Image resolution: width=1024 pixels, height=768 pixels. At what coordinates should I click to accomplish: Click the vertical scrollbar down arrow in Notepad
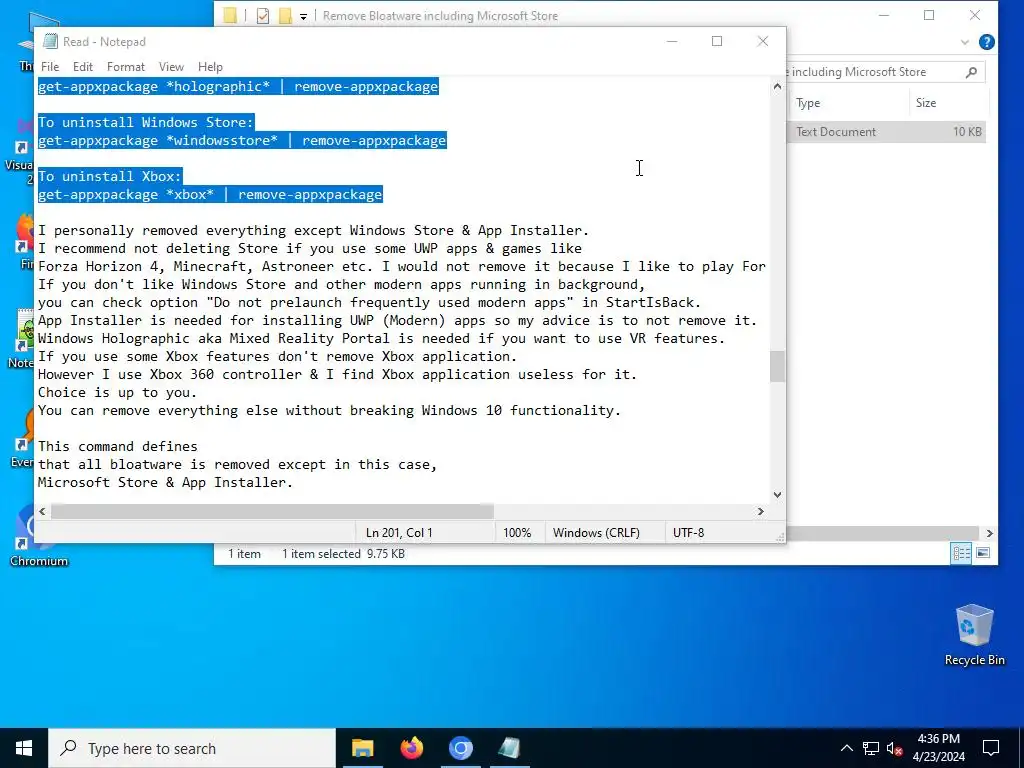pyautogui.click(x=777, y=494)
